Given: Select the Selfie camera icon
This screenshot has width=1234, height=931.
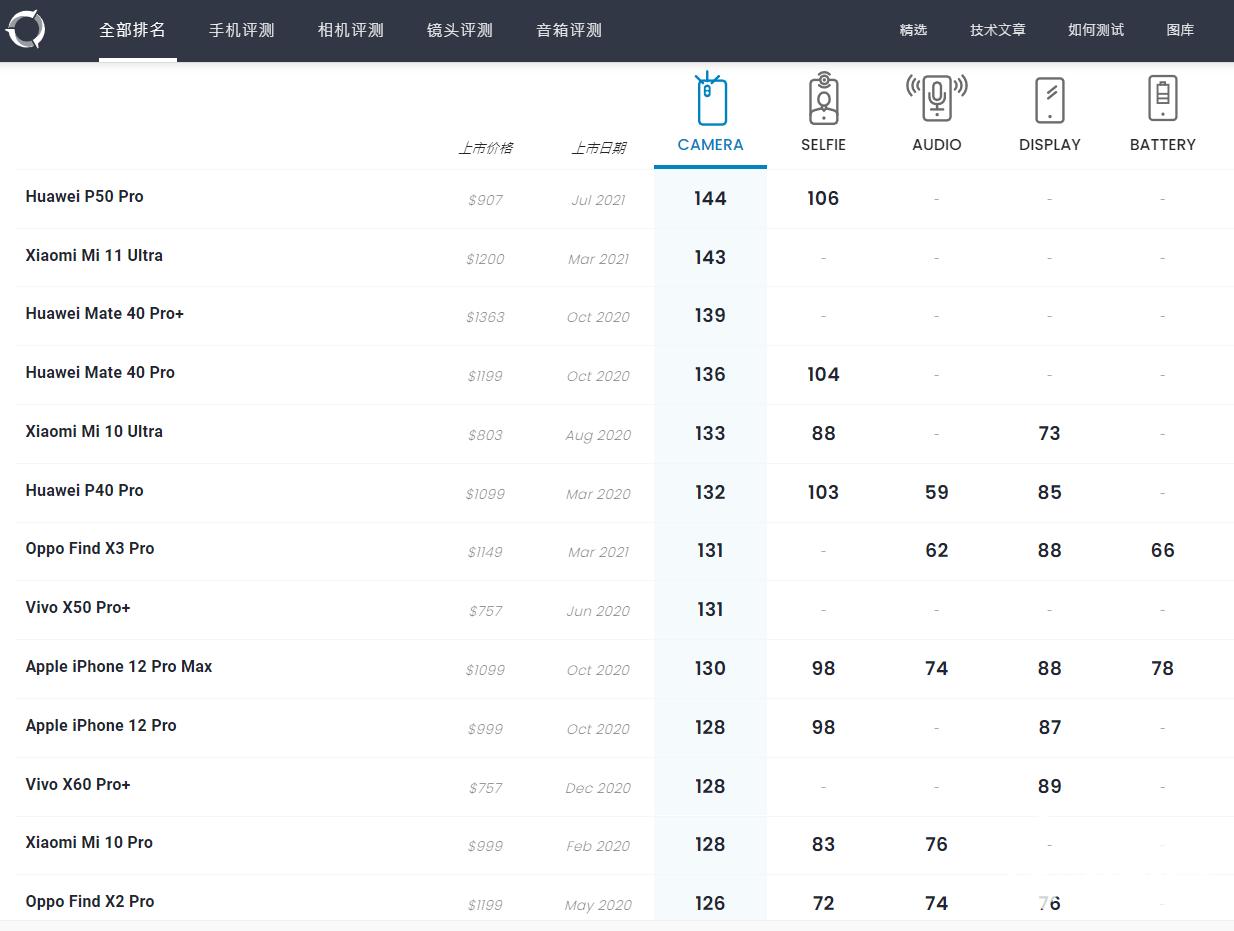Looking at the screenshot, I should point(823,100).
